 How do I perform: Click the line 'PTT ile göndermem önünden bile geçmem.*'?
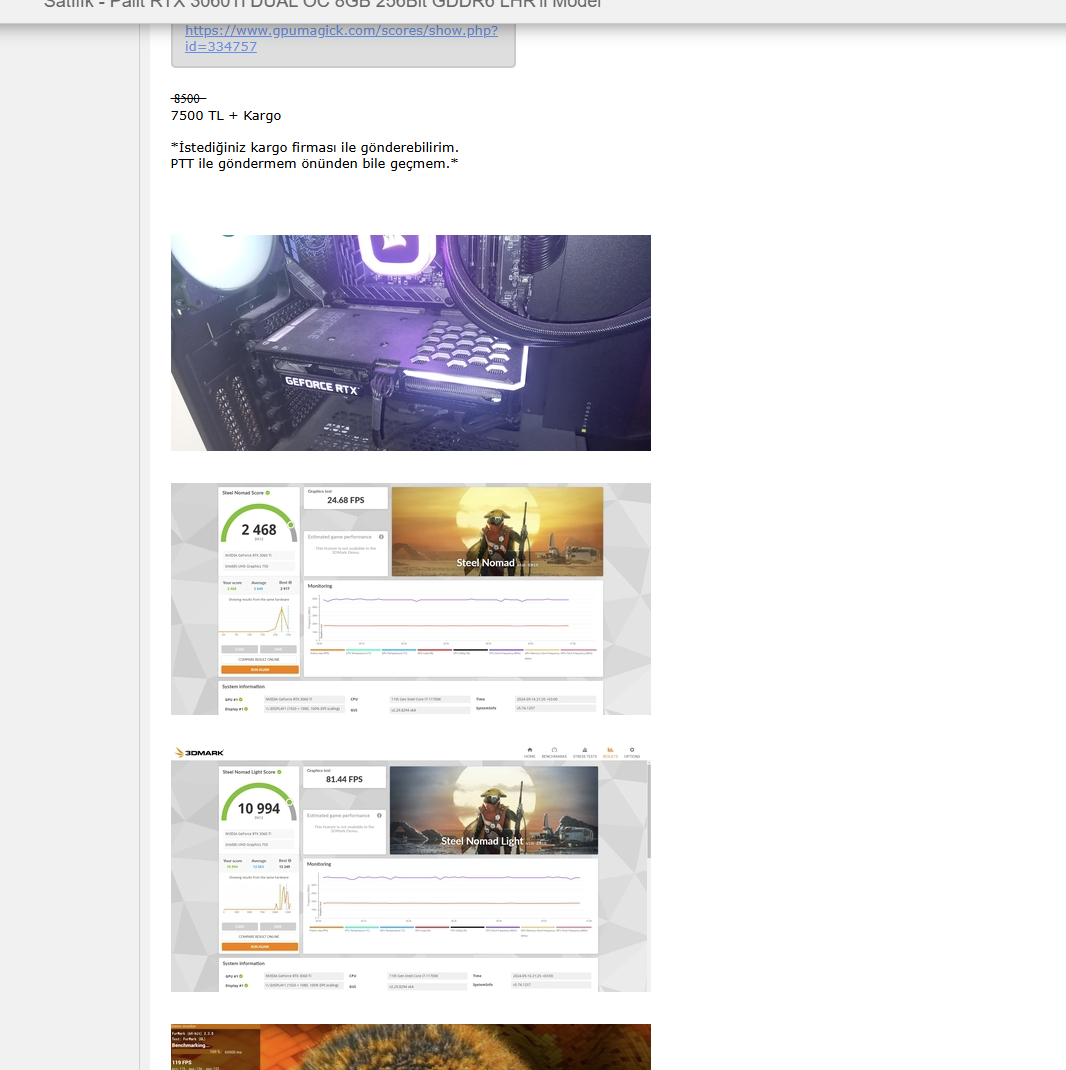pos(315,164)
